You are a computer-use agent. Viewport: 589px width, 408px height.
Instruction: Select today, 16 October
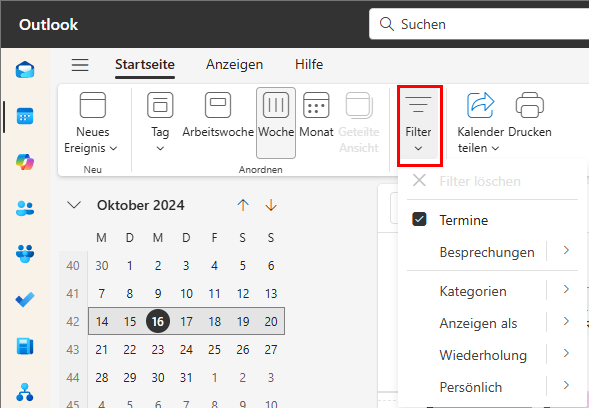158,321
